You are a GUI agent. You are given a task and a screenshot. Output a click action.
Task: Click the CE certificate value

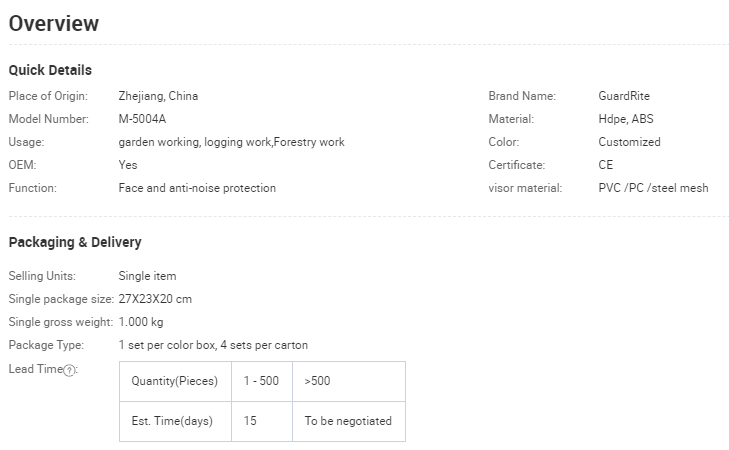point(606,165)
